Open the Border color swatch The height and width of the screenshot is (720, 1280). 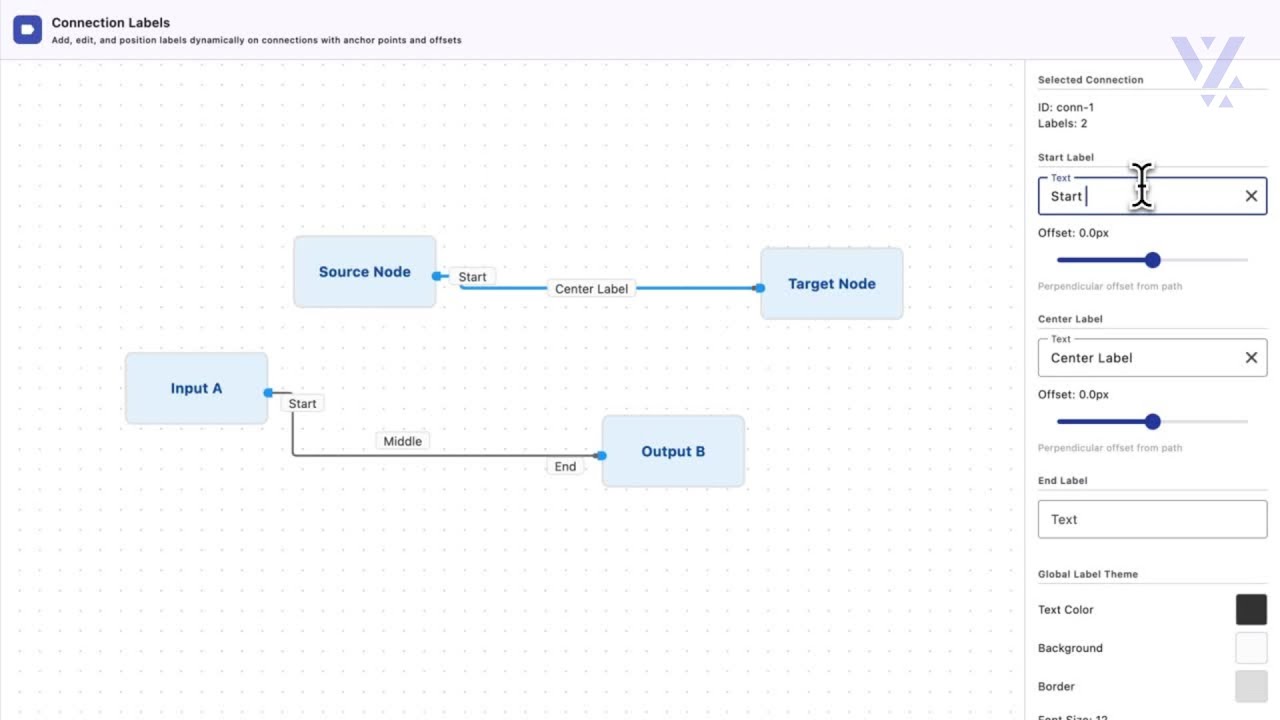pos(1251,686)
